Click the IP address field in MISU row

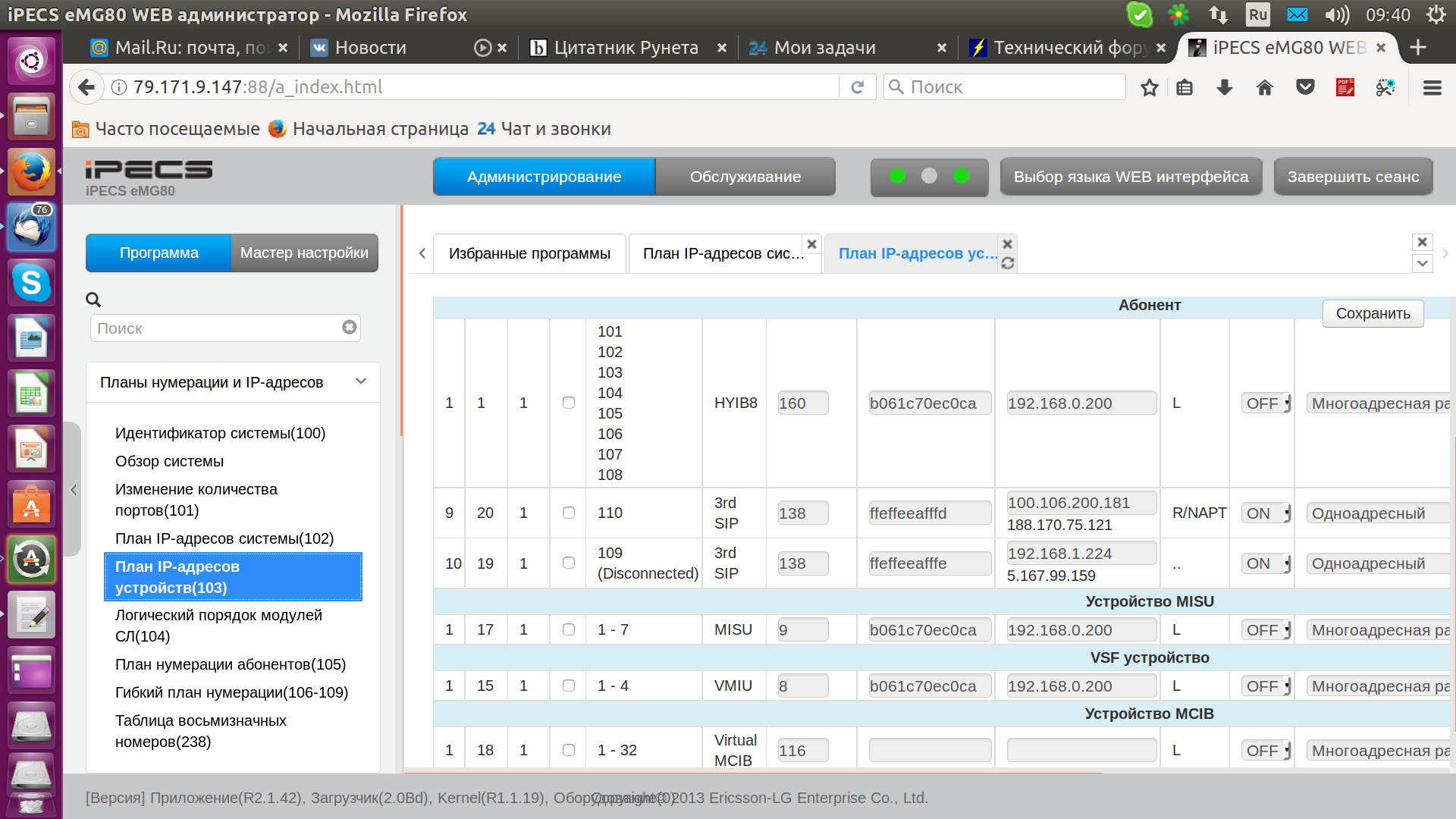coord(1081,630)
